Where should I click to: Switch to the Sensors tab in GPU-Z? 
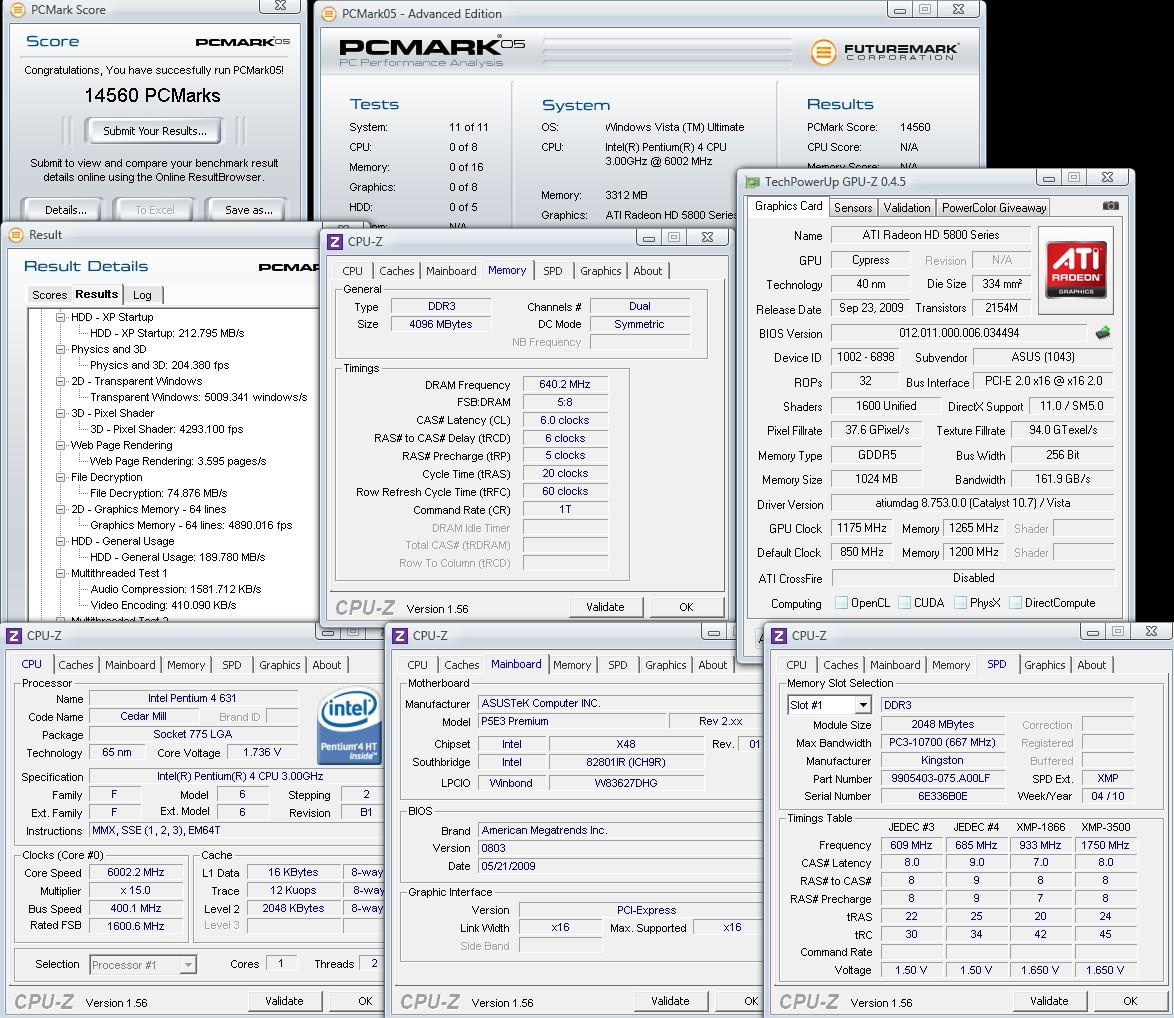(853, 207)
